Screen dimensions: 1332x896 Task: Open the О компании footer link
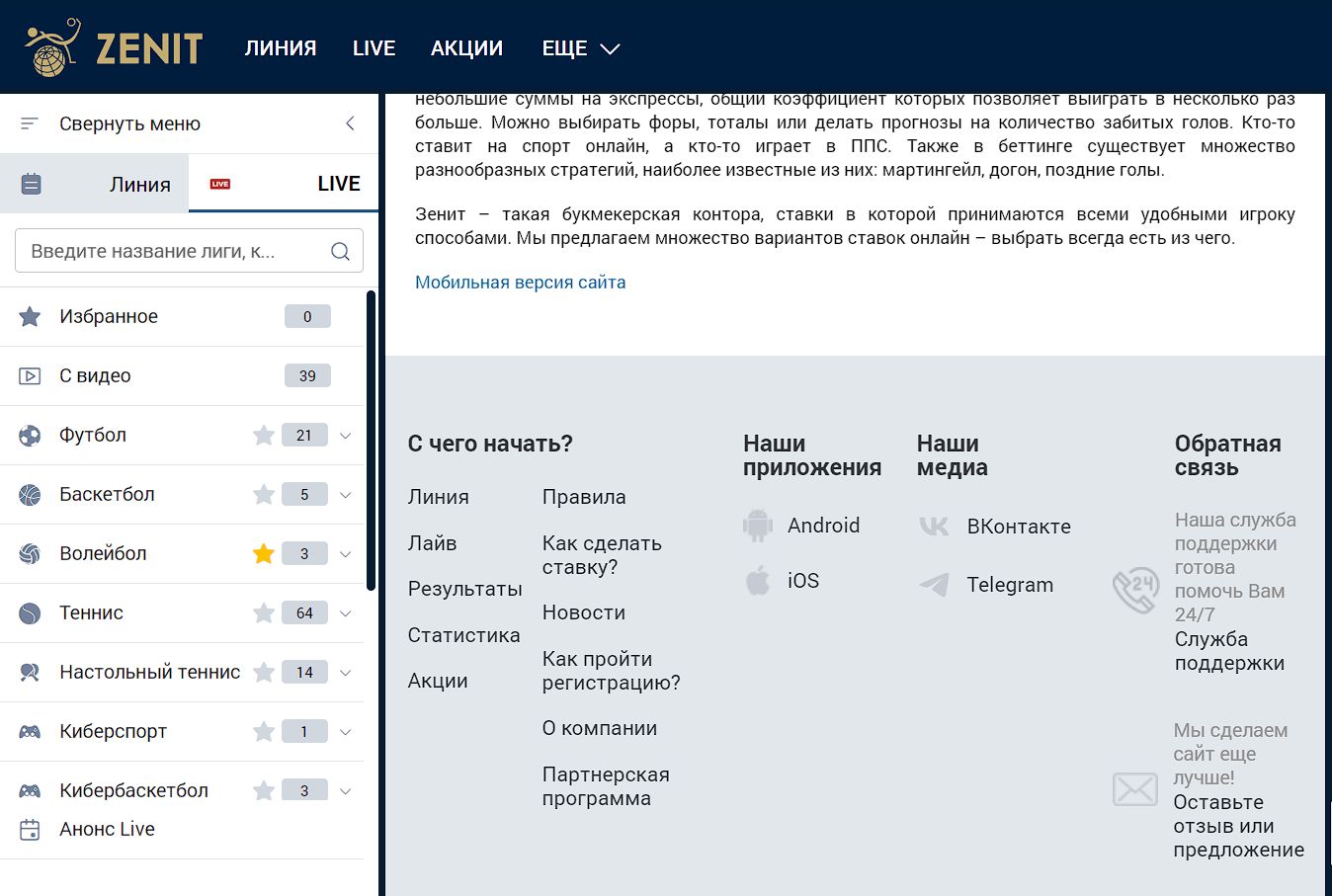pyautogui.click(x=600, y=728)
